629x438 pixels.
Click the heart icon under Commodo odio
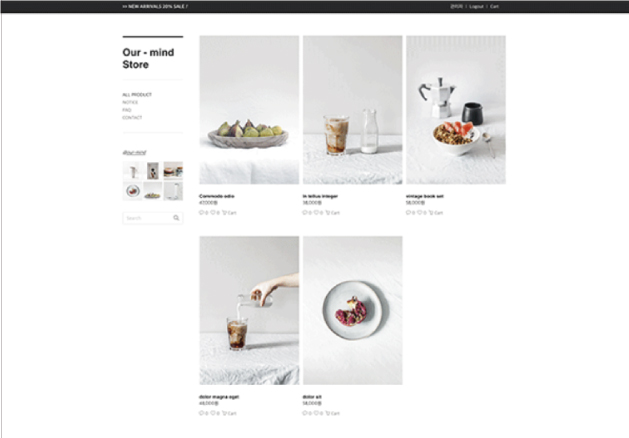213,213
